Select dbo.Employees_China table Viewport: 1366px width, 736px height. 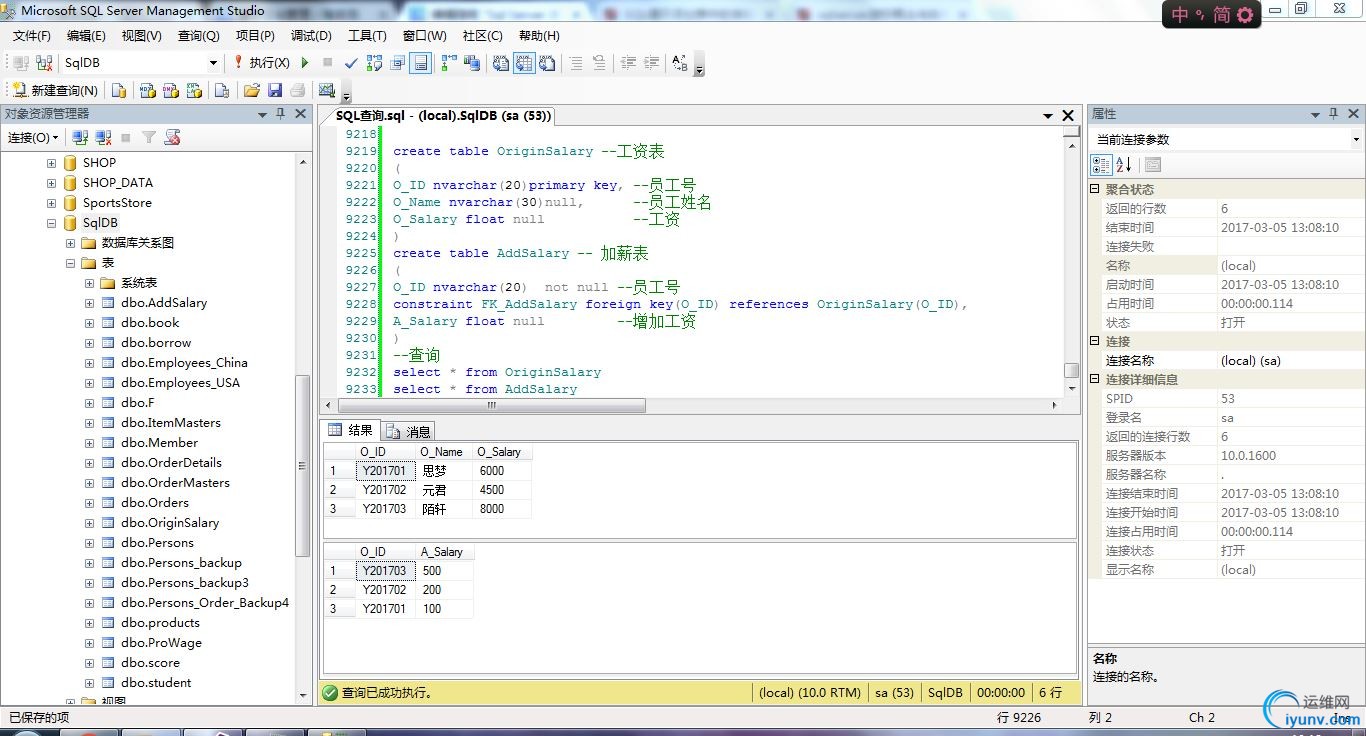184,363
